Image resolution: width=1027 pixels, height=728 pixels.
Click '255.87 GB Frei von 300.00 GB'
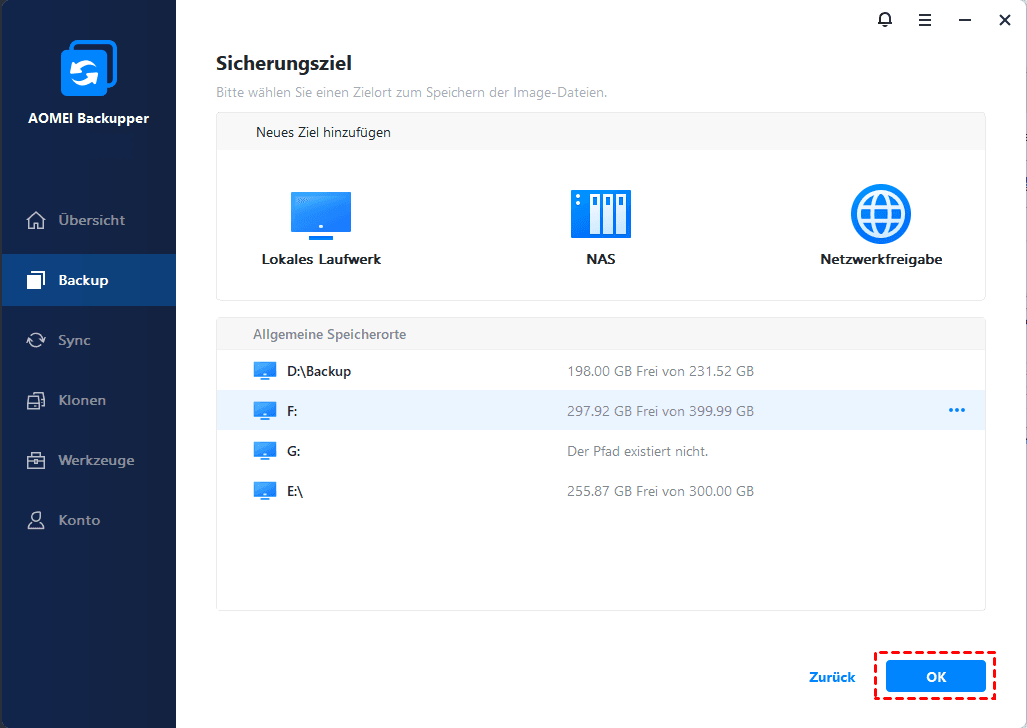coord(660,491)
